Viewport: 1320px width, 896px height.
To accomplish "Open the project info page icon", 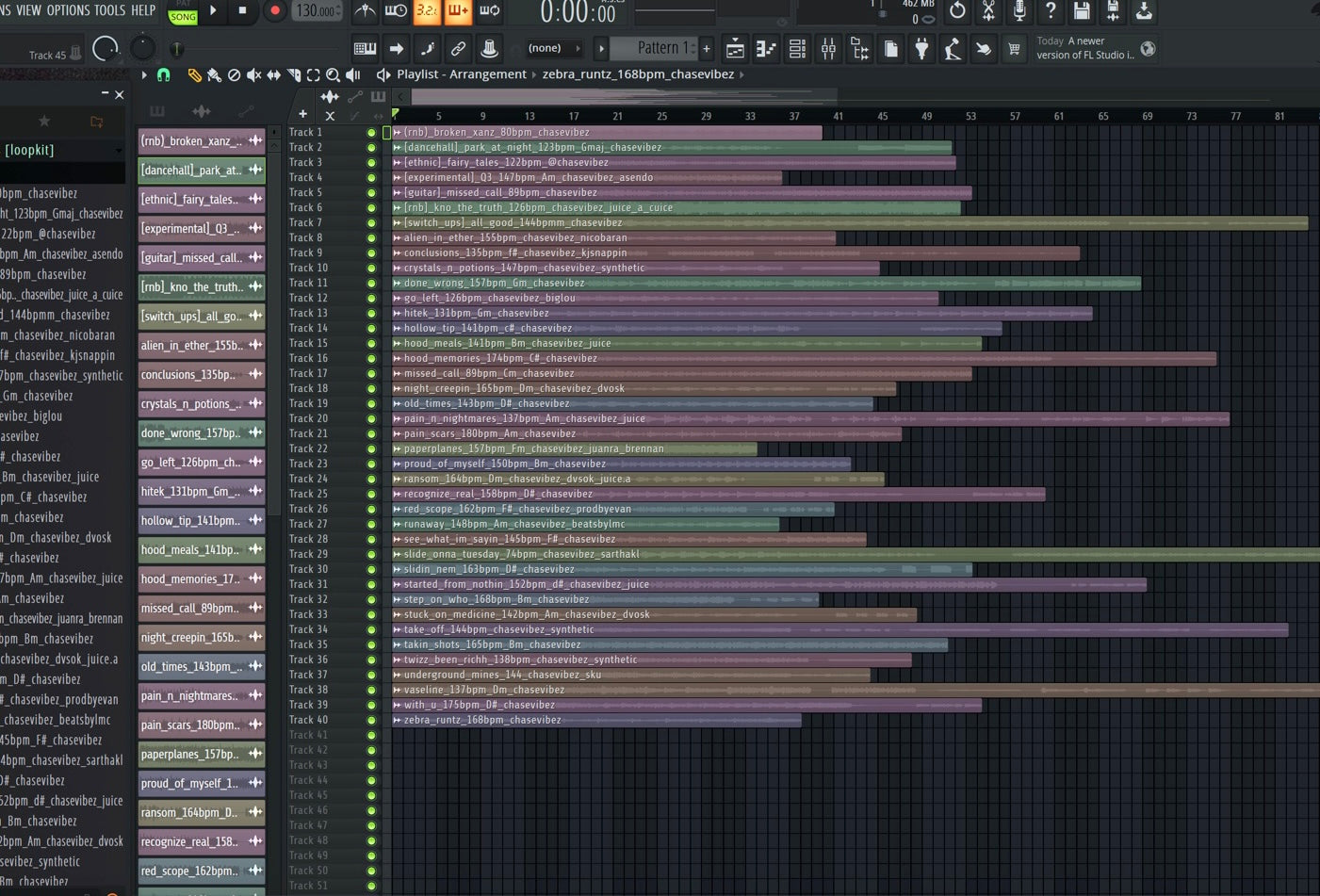I will [890, 48].
